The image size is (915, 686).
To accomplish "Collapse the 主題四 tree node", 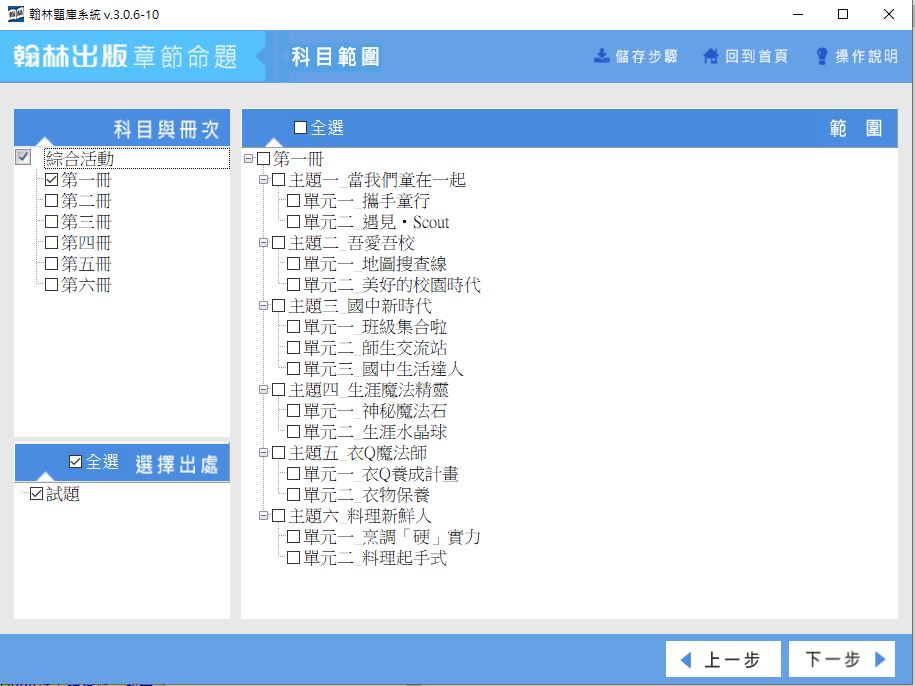I will [263, 390].
